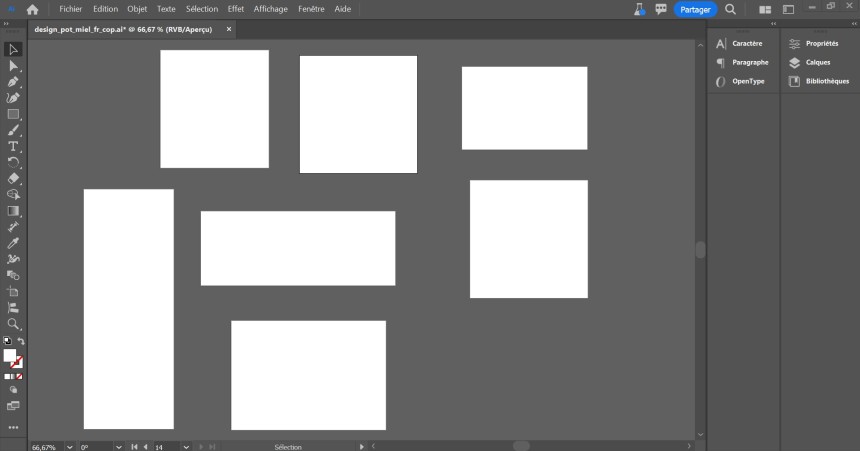Open the Effet menu

coord(236,9)
